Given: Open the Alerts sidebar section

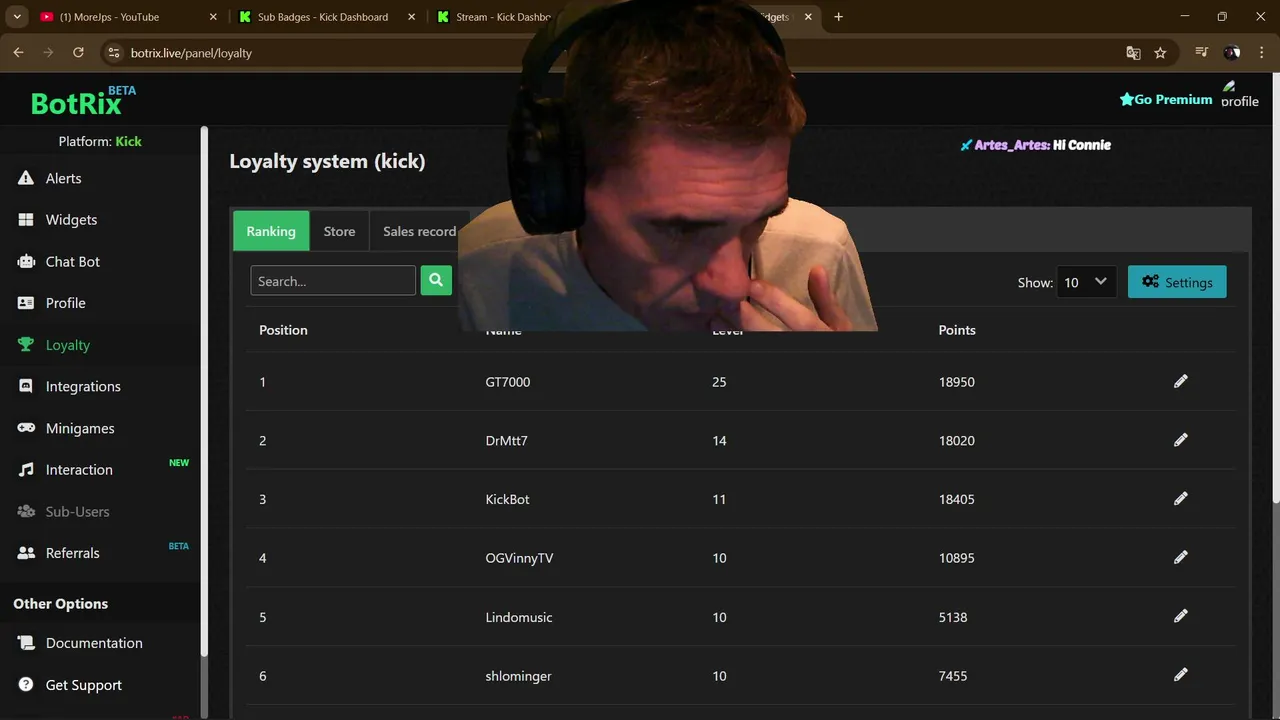Looking at the screenshot, I should tap(63, 178).
